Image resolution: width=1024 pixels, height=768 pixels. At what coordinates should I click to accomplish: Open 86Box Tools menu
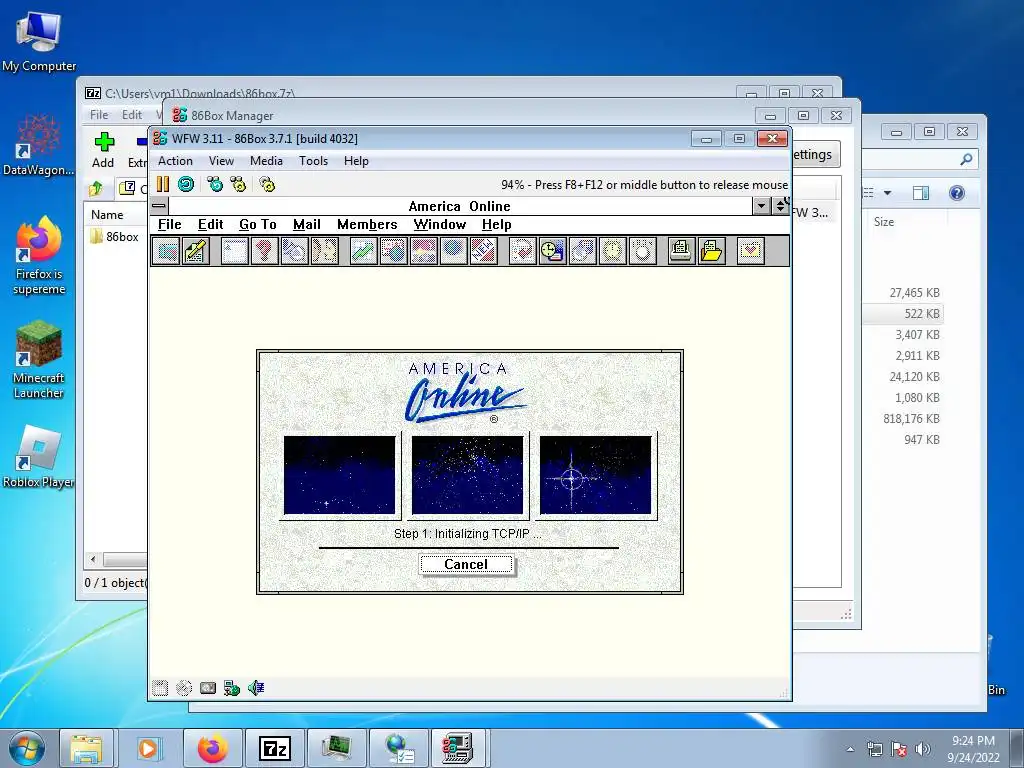tap(313, 161)
